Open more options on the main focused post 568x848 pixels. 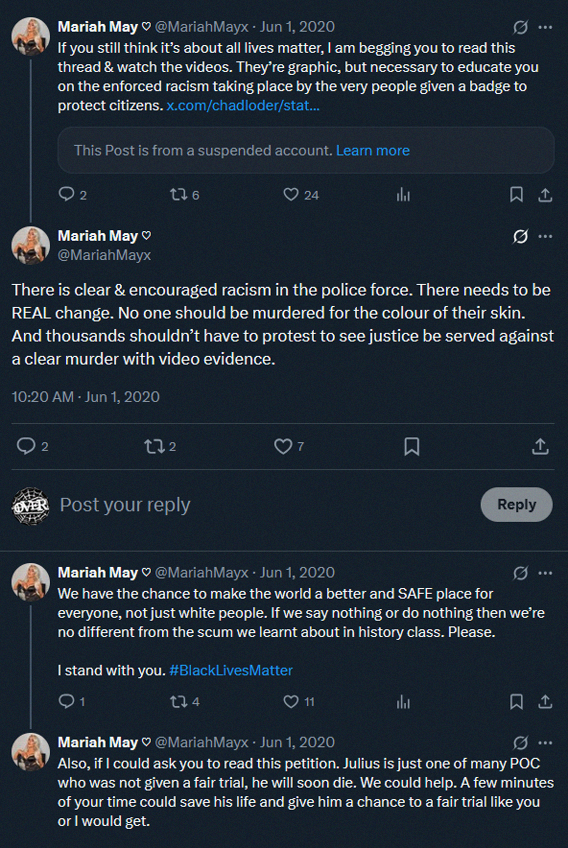546,236
